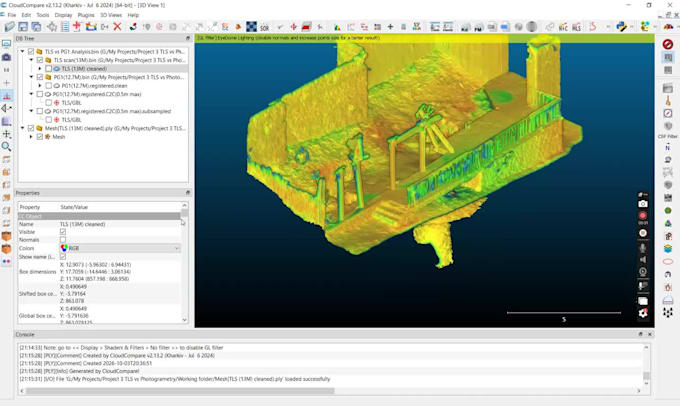Click the red oval icon in the right toolbar
This screenshot has height=406, width=680.
668,262
